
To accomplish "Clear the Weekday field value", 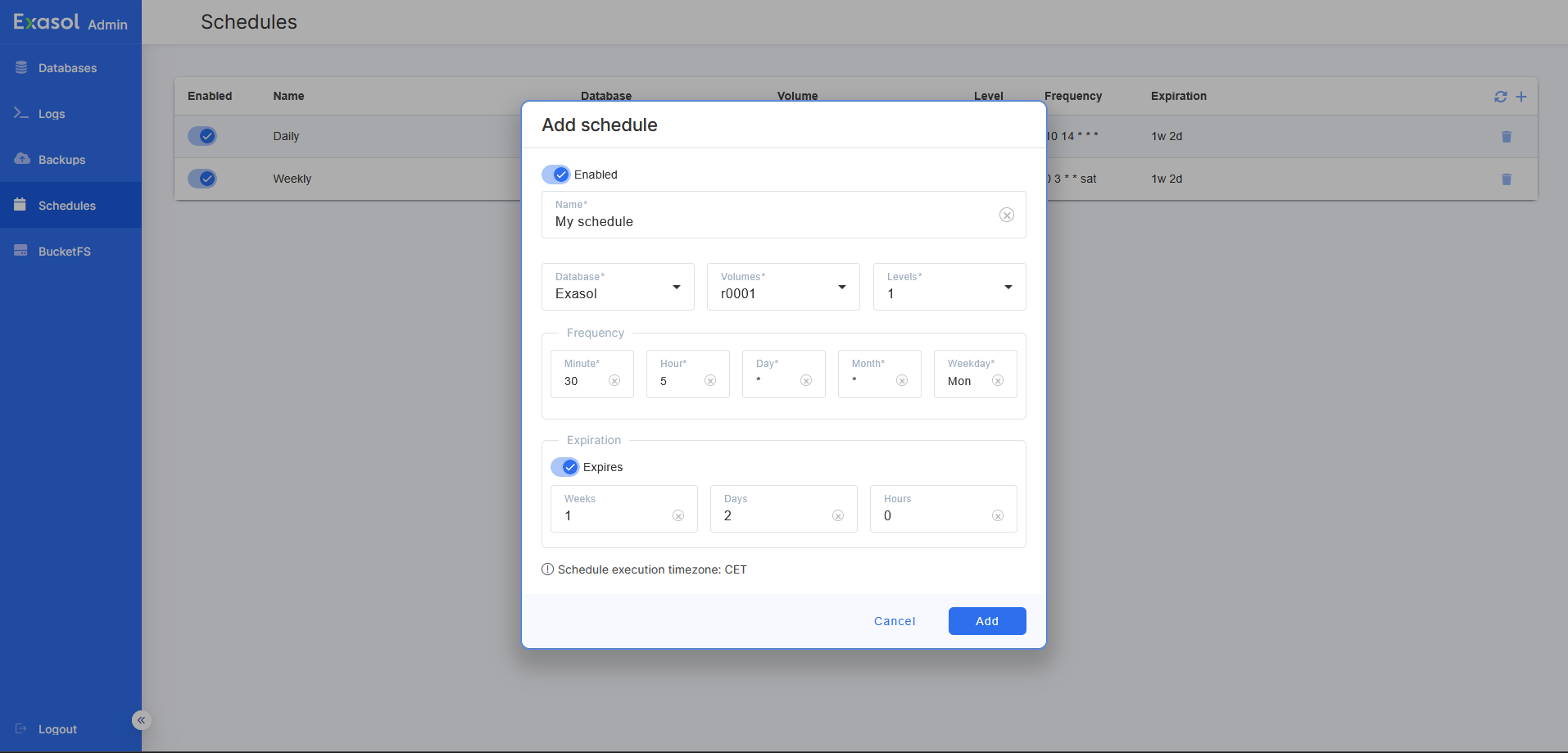I will 998,381.
